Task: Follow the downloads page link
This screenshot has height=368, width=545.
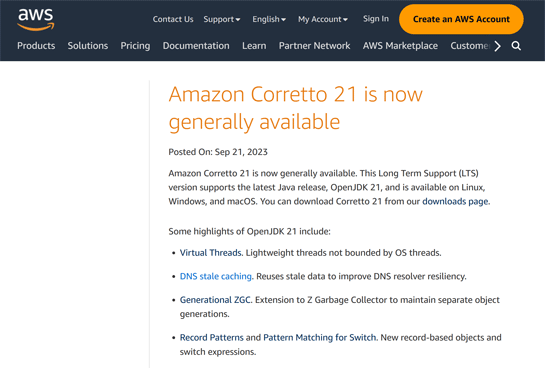Action: coord(455,202)
